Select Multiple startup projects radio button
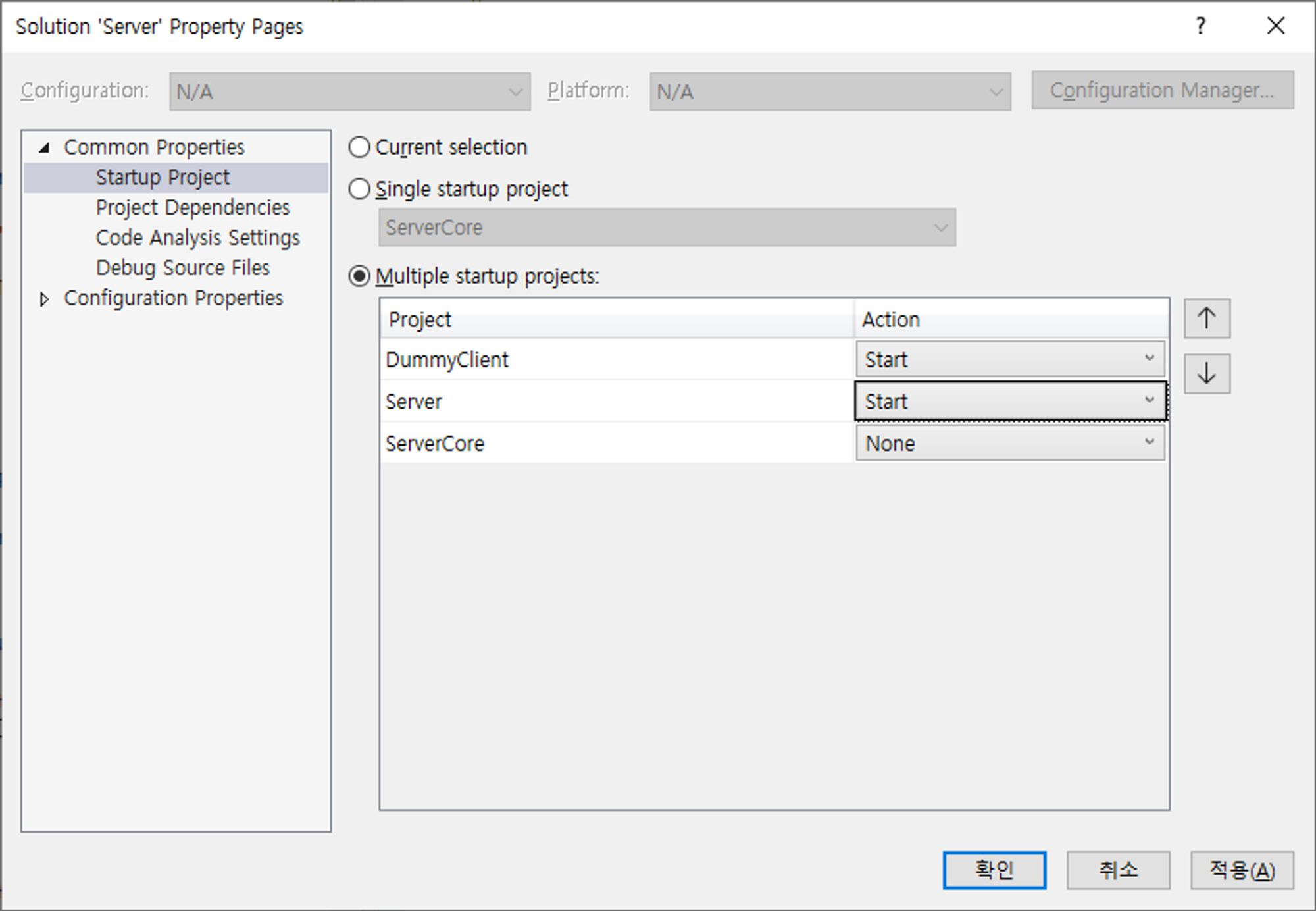This screenshot has height=911, width=1316. point(359,276)
